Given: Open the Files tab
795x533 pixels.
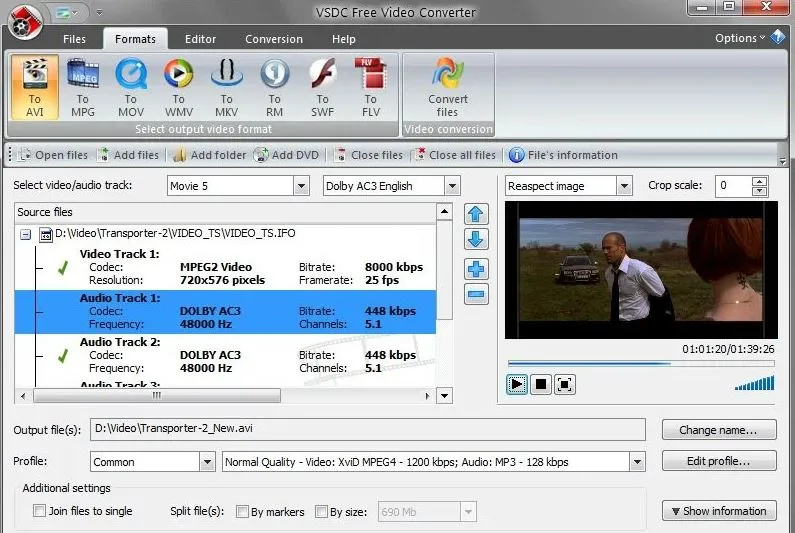Looking at the screenshot, I should click(75, 39).
